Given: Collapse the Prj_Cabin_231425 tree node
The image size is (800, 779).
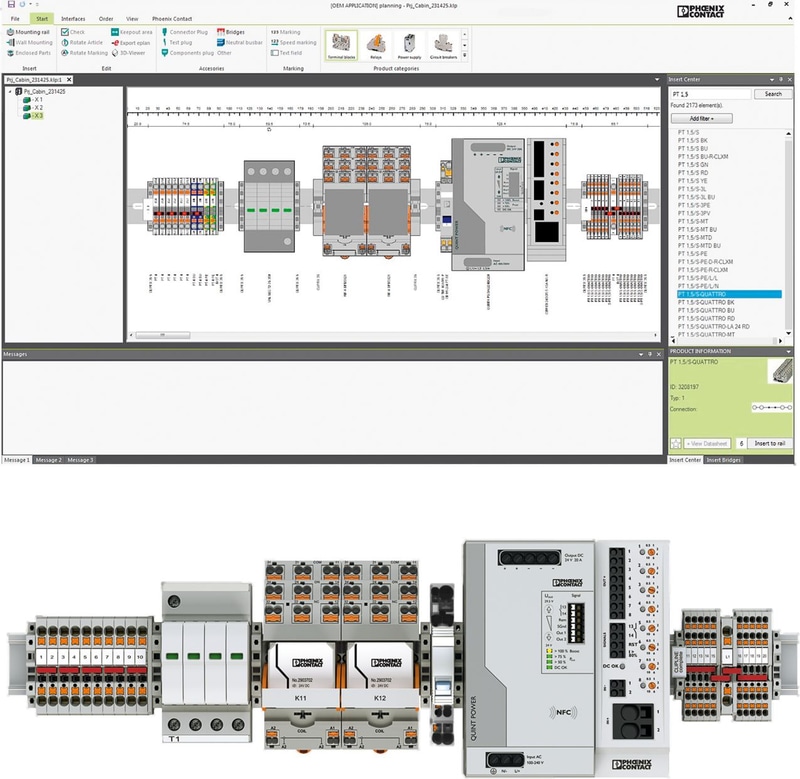Looking at the screenshot, I should (x=10, y=91).
